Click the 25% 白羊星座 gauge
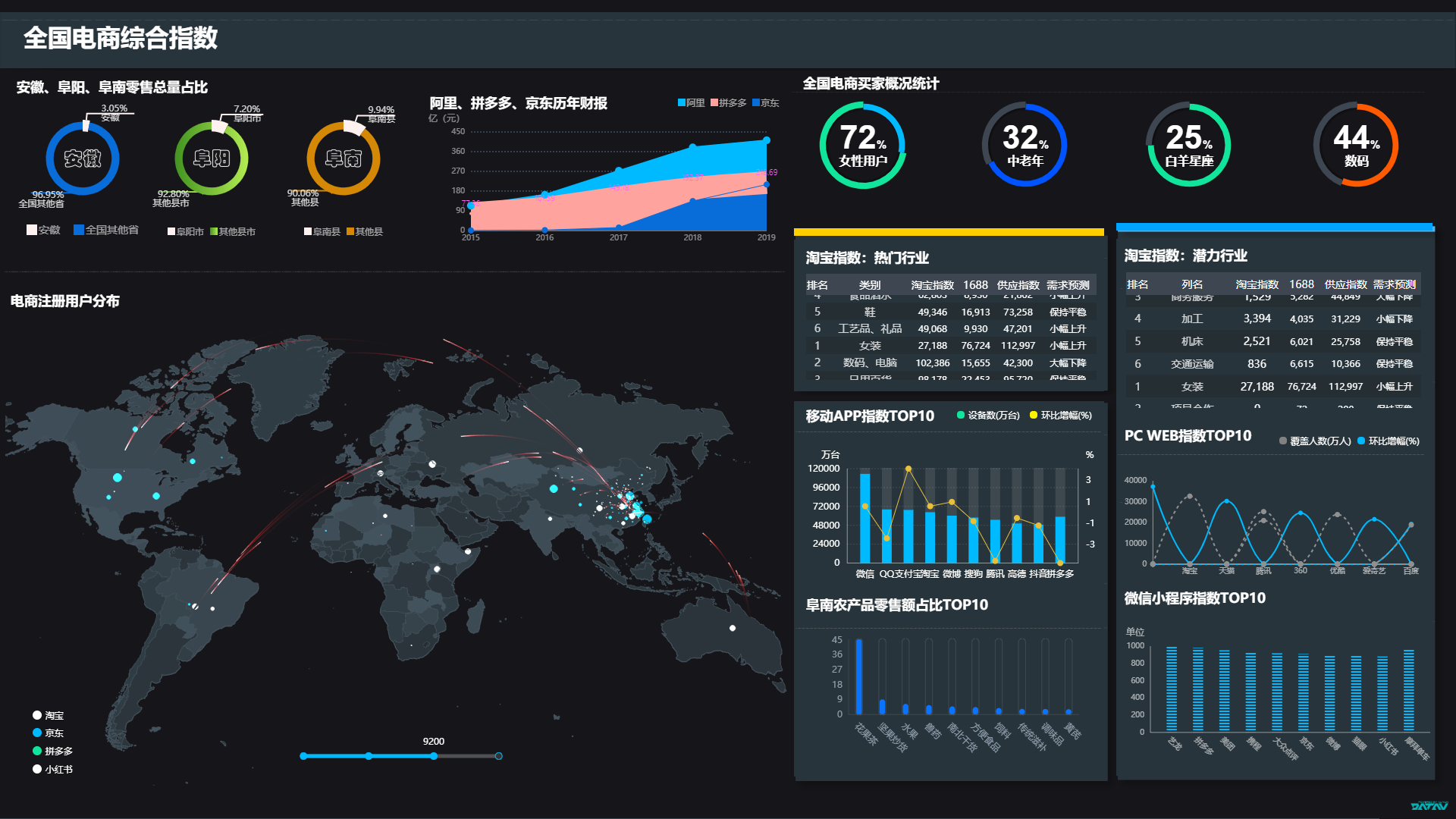The image size is (1456, 819). [1188, 145]
